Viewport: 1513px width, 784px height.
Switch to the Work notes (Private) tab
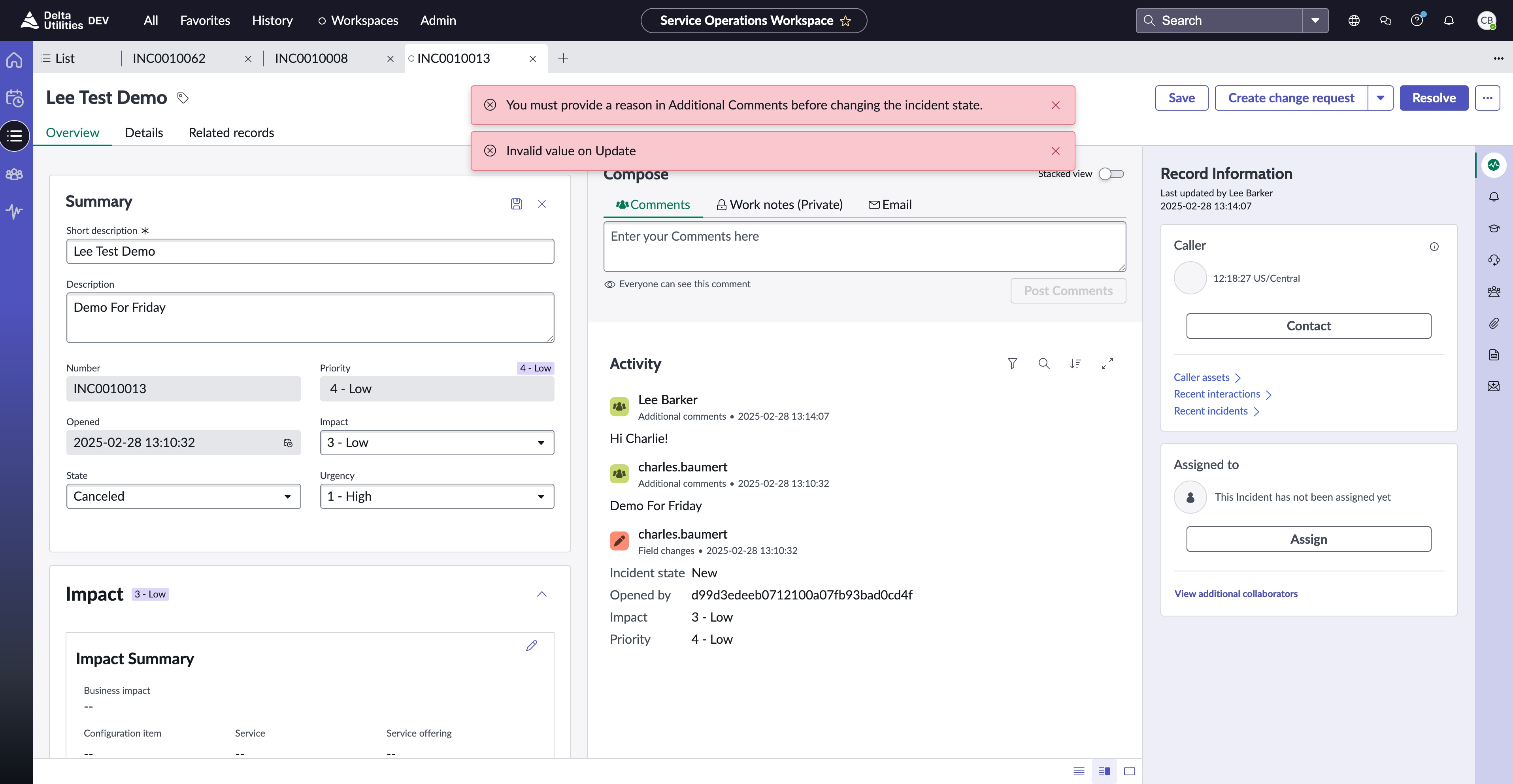tap(779, 204)
